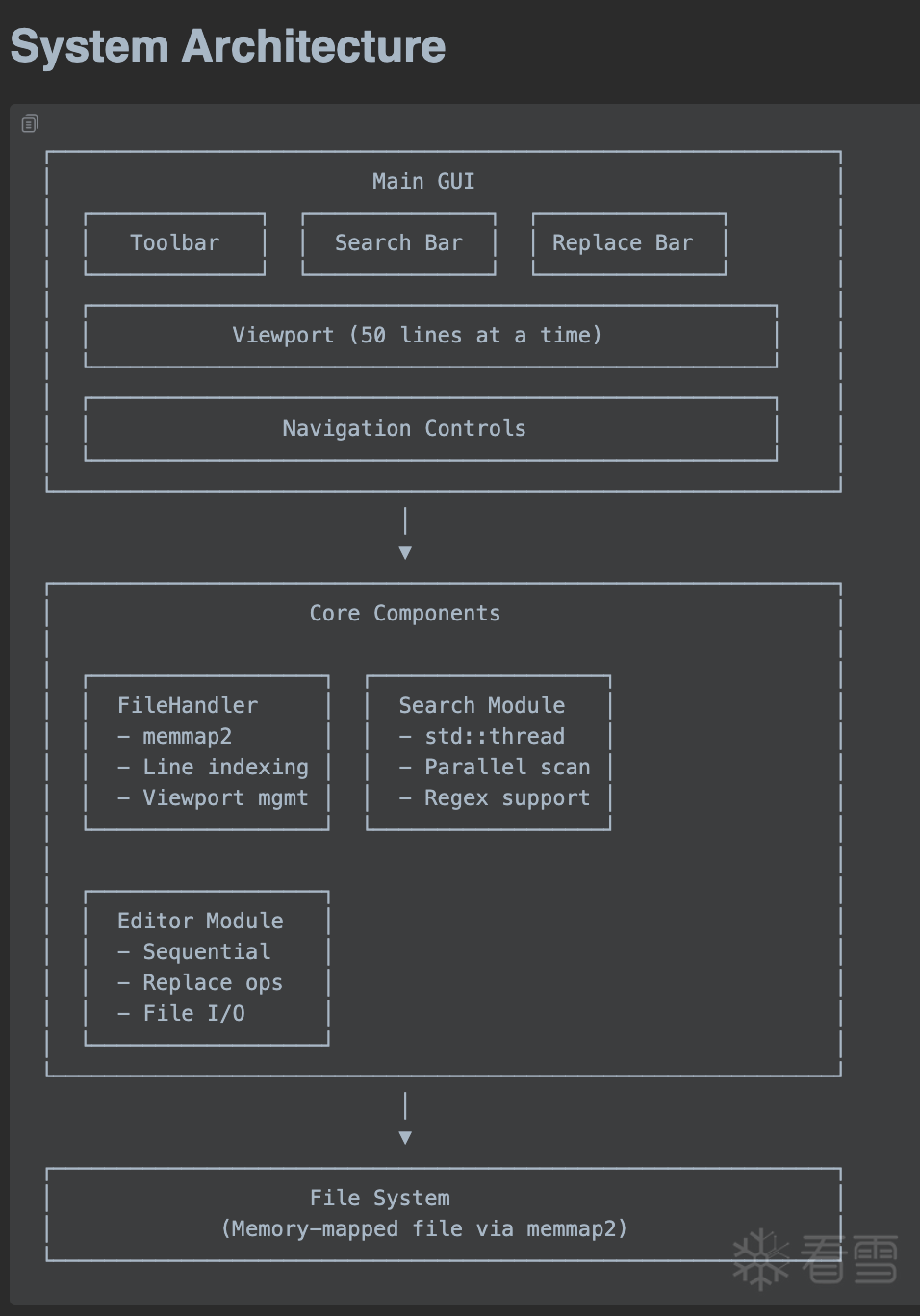
Task: Click the "File System" label
Action: coord(380,1198)
